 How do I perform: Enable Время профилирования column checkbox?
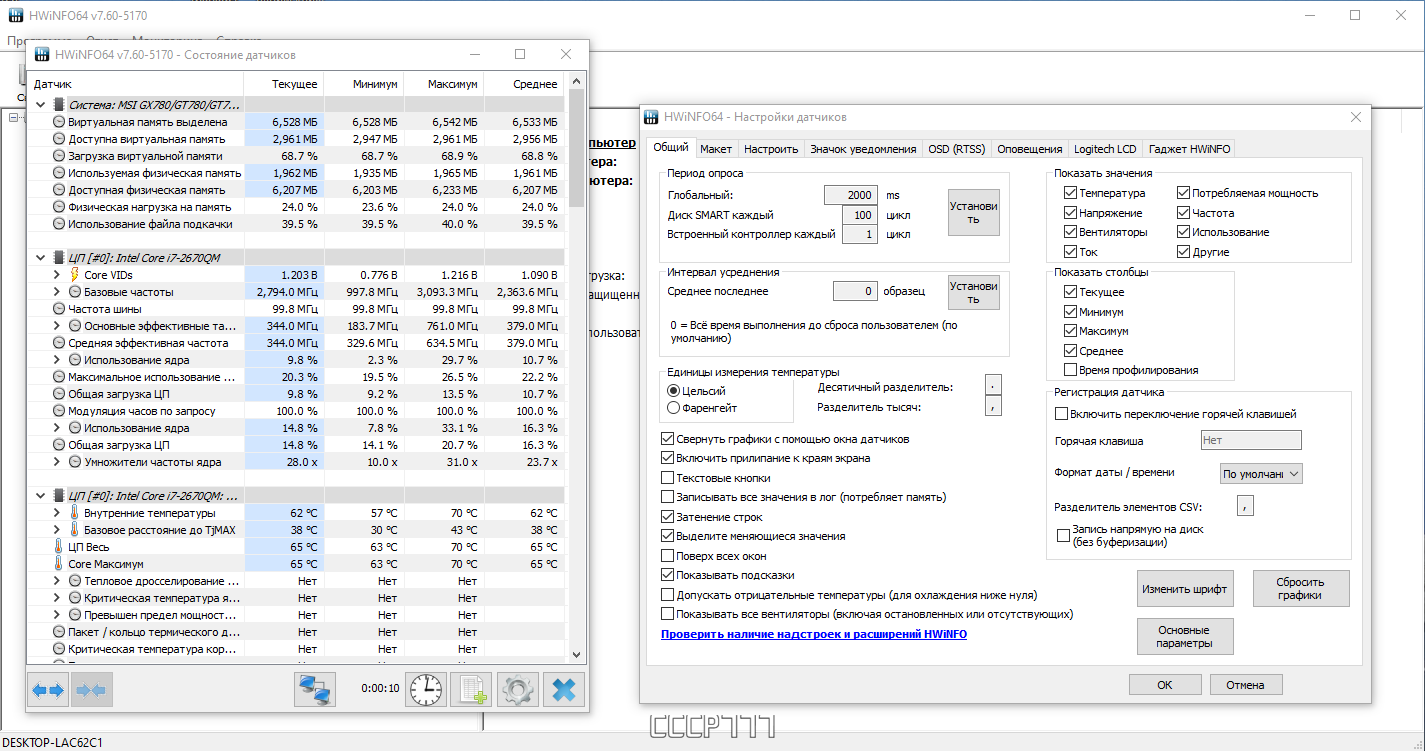click(x=1070, y=370)
